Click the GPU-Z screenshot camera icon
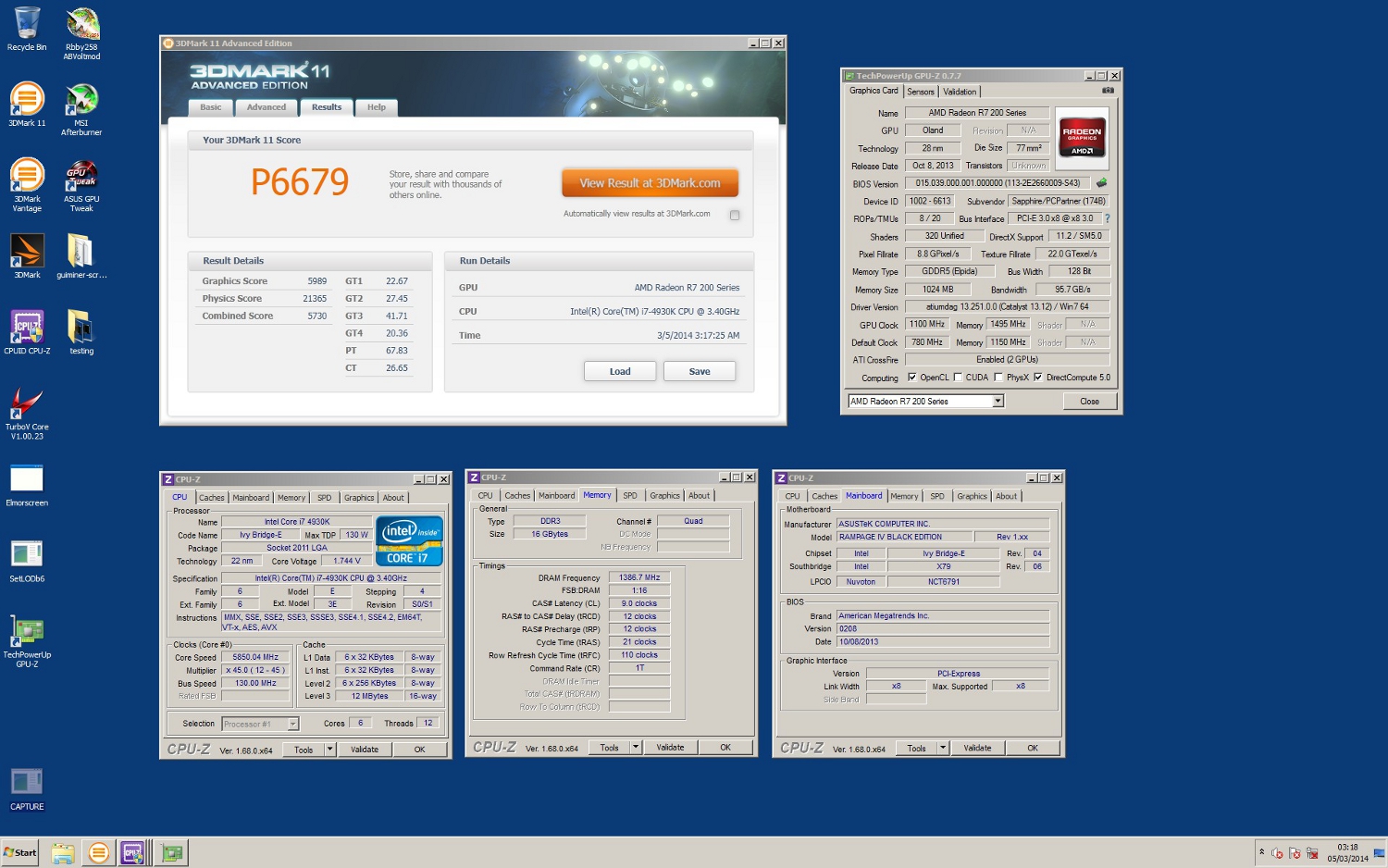 click(1108, 91)
